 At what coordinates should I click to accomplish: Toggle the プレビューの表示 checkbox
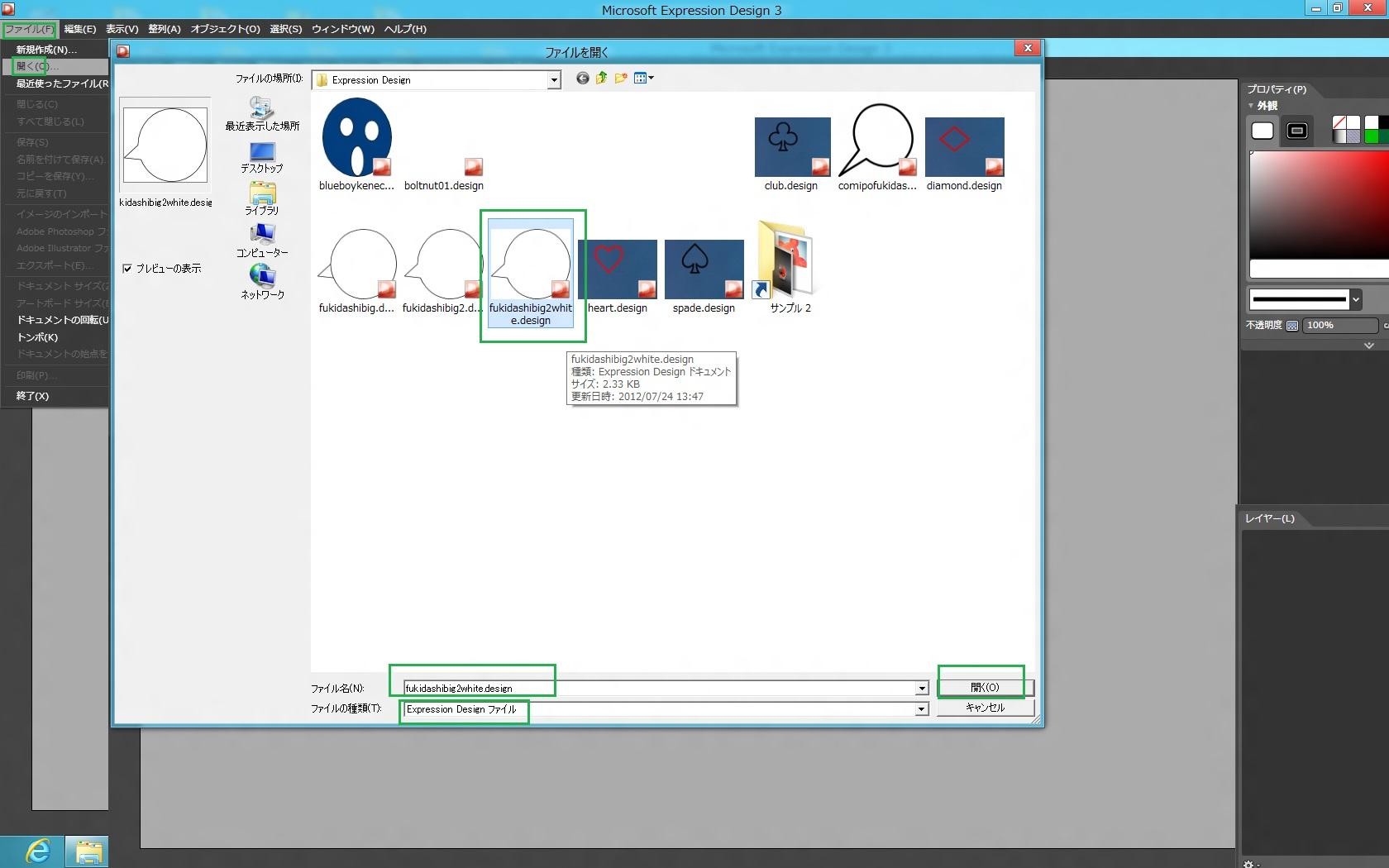tap(127, 268)
